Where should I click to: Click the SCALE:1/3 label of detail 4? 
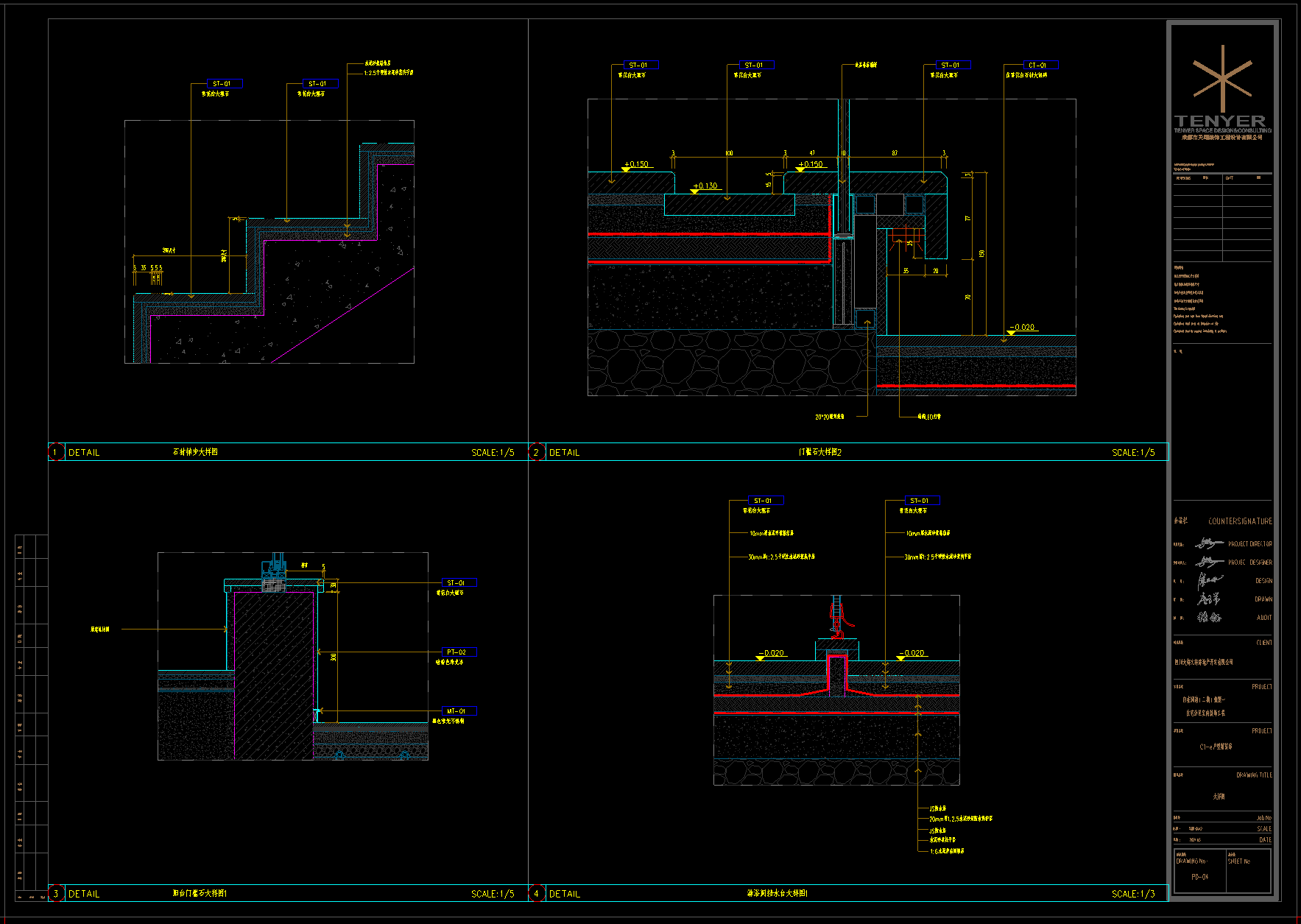coord(1133,894)
